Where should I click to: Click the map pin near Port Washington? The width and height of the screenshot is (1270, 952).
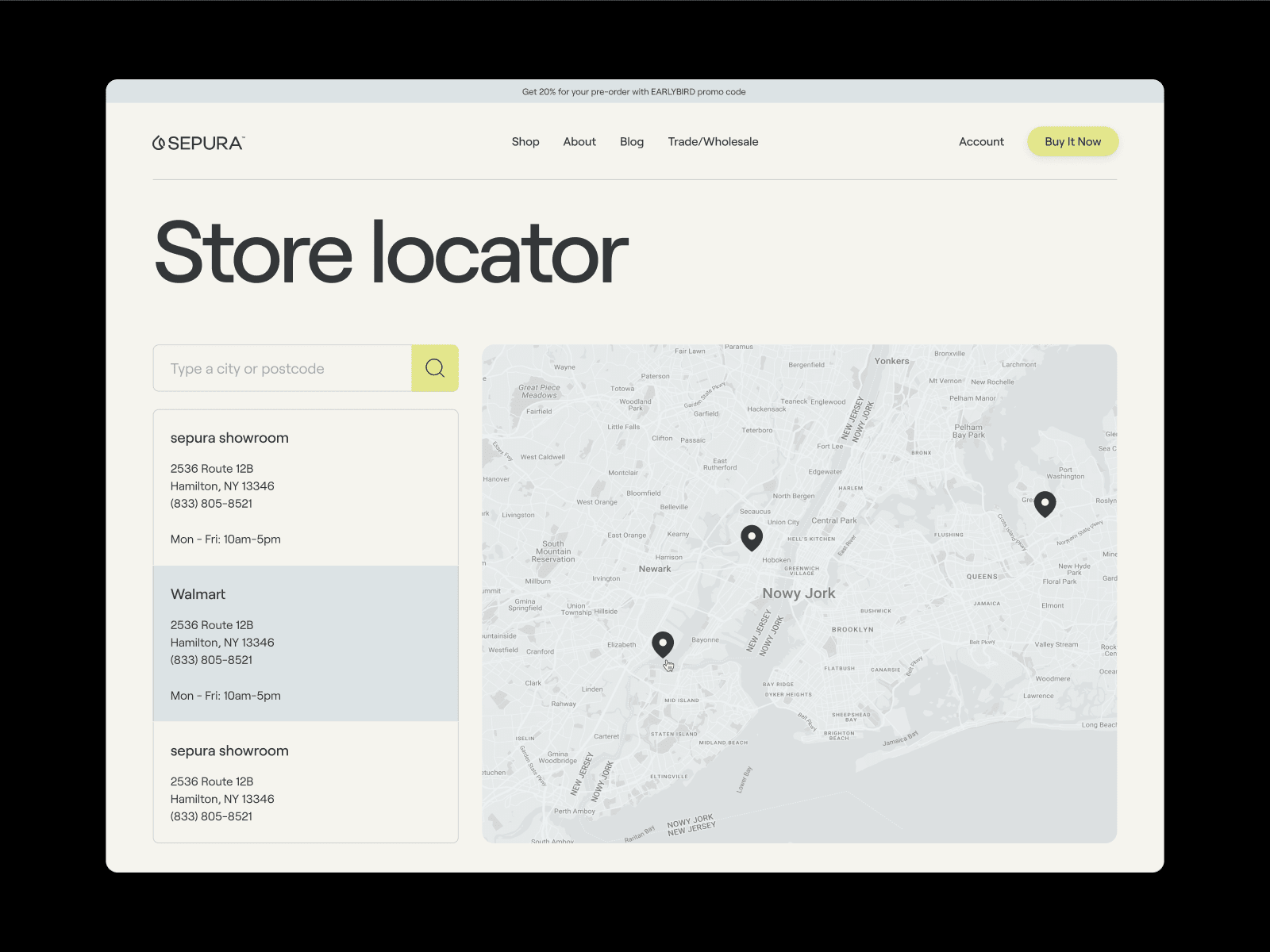[x=1045, y=504]
